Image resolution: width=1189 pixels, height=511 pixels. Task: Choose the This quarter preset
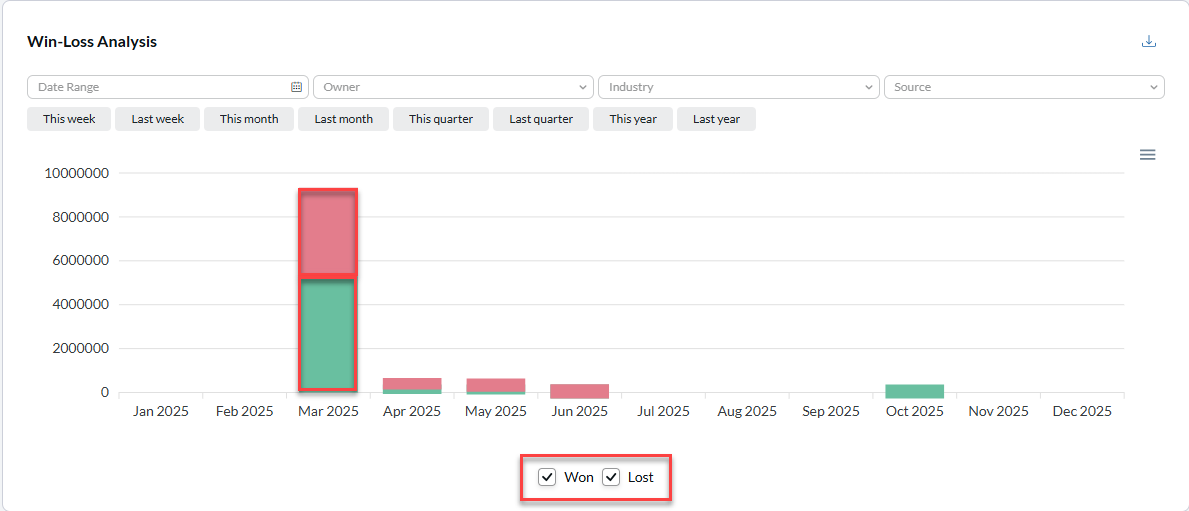point(440,119)
